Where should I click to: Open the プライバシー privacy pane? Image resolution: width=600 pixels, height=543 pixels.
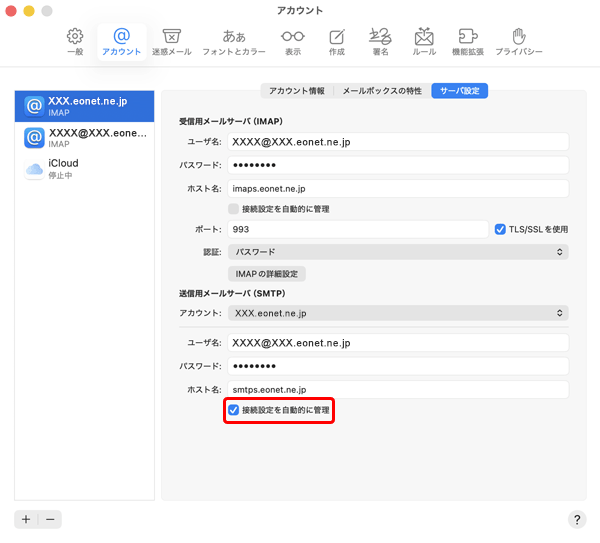tap(518, 41)
